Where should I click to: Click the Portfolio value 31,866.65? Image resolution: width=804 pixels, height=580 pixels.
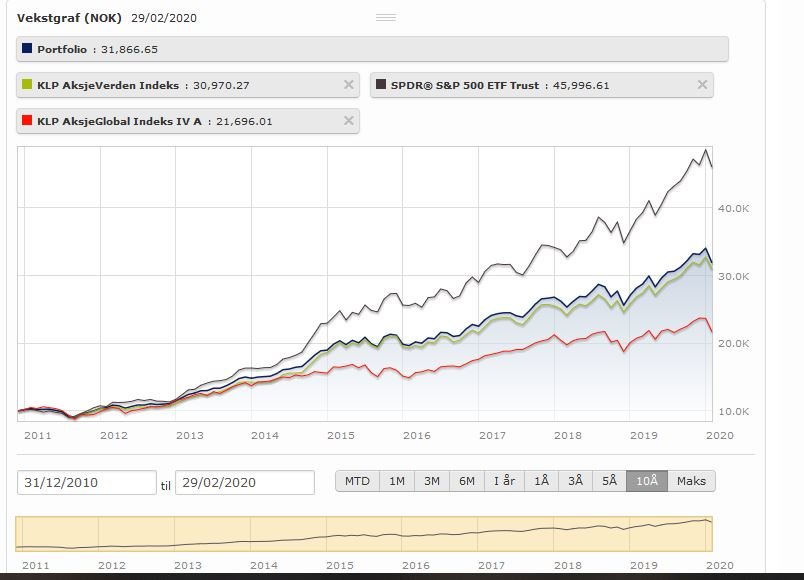(129, 50)
